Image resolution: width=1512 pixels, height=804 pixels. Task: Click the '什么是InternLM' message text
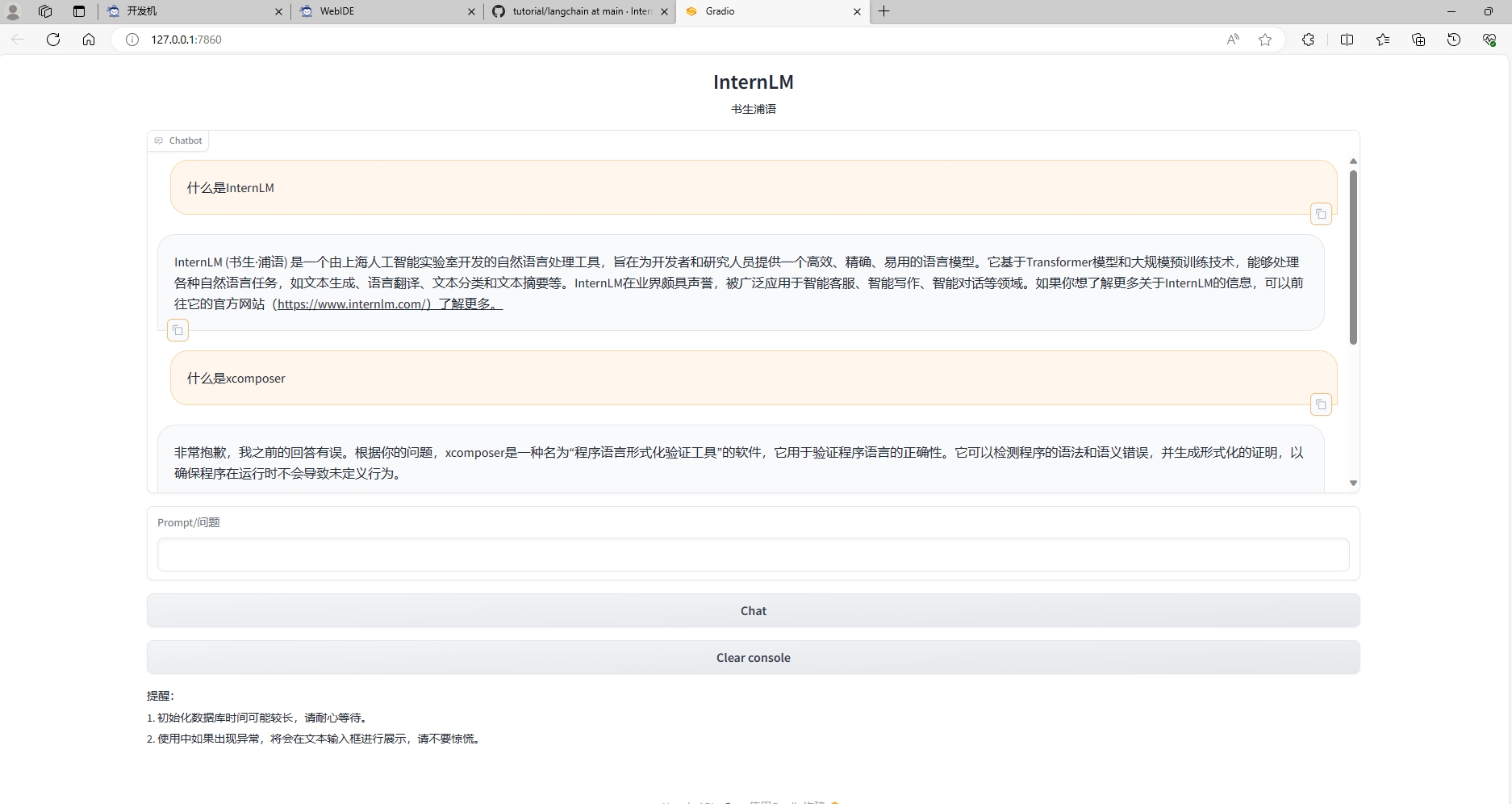(x=231, y=188)
